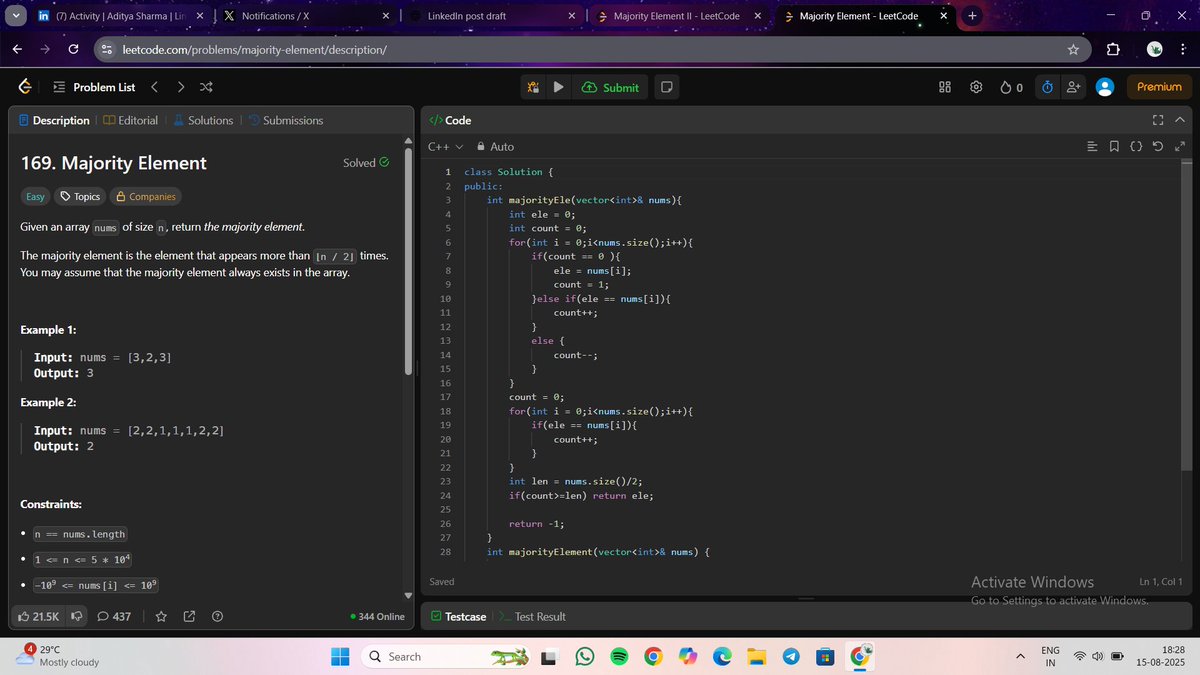Viewport: 1200px width, 675px height.
Task: Dislike the problem thumbs down
Action: [76, 616]
